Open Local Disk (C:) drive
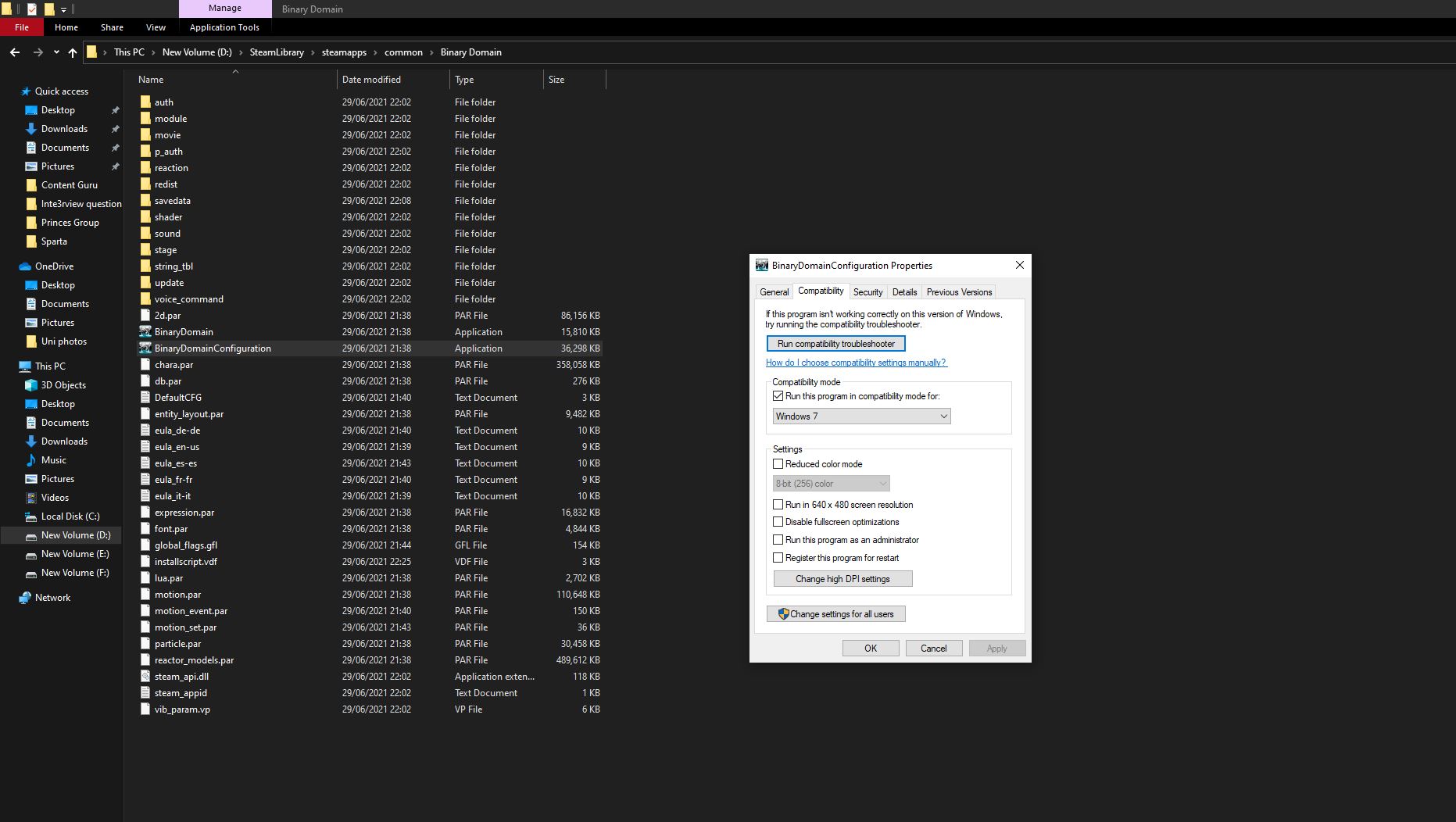This screenshot has height=822, width=1456. coord(70,516)
